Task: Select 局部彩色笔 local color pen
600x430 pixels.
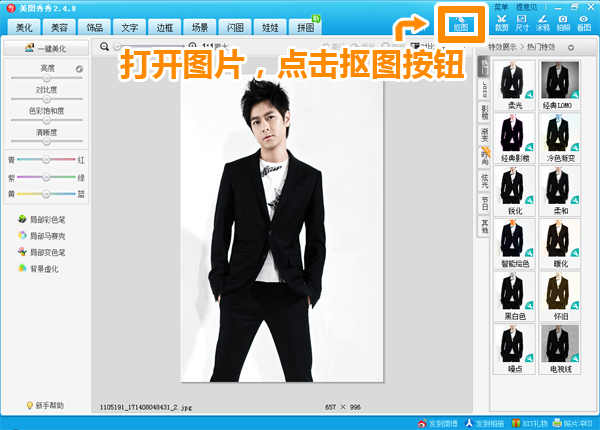Action: point(42,219)
